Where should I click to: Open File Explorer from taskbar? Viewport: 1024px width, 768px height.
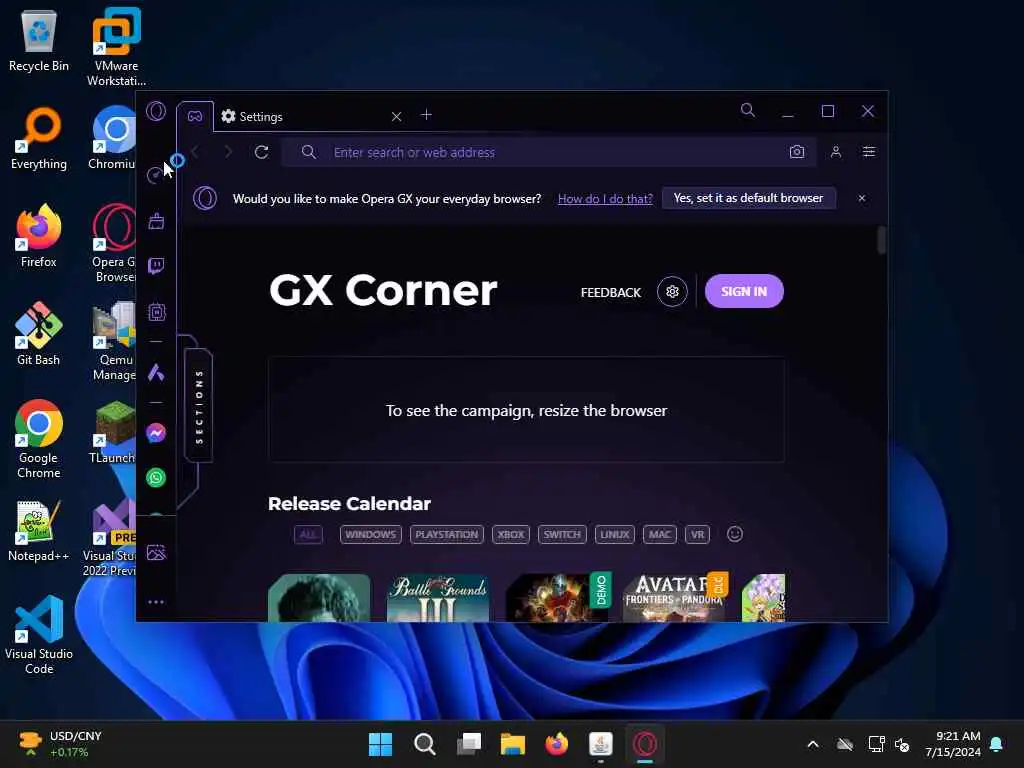(x=513, y=744)
